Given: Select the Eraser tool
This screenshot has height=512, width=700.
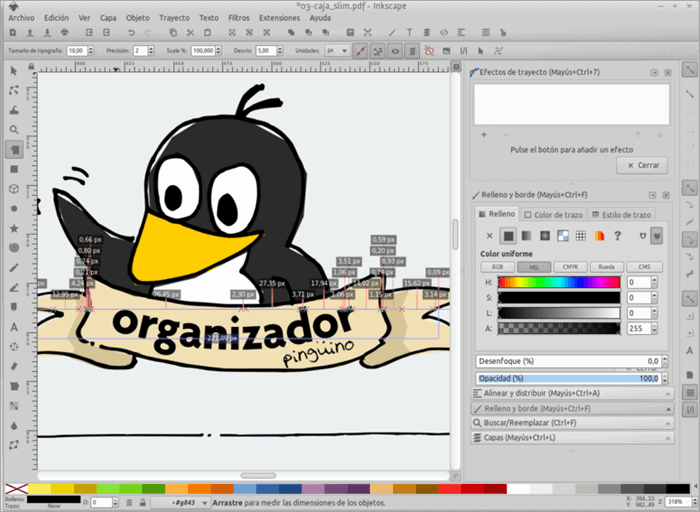Looking at the screenshot, I should point(14,366).
